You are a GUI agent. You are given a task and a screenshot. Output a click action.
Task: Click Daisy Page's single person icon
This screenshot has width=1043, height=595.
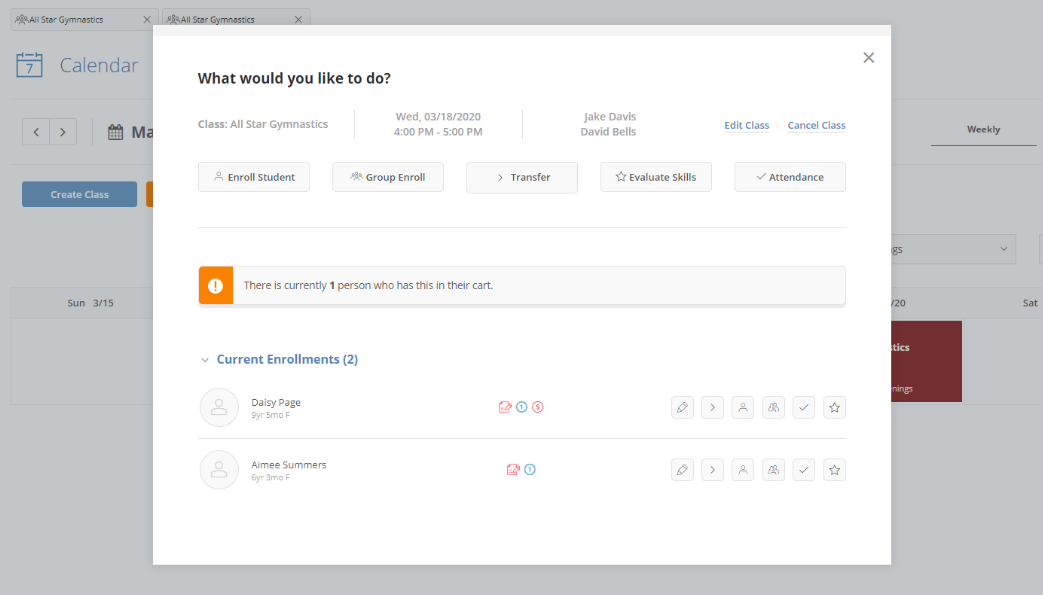tap(743, 407)
